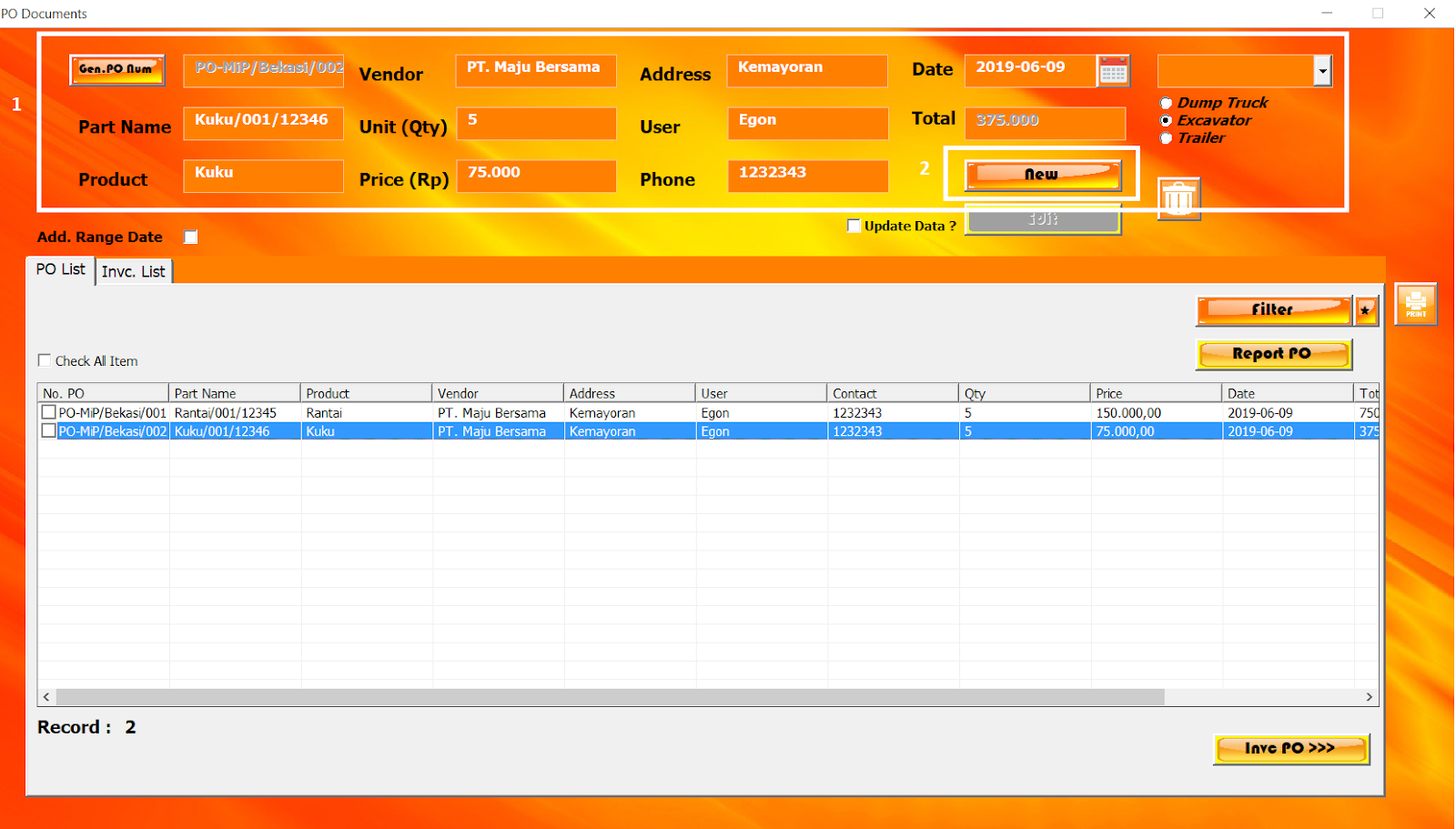The width and height of the screenshot is (1456, 829).
Task: Check the box on row PO-MiP/Bekasi/001
Action: [48, 411]
